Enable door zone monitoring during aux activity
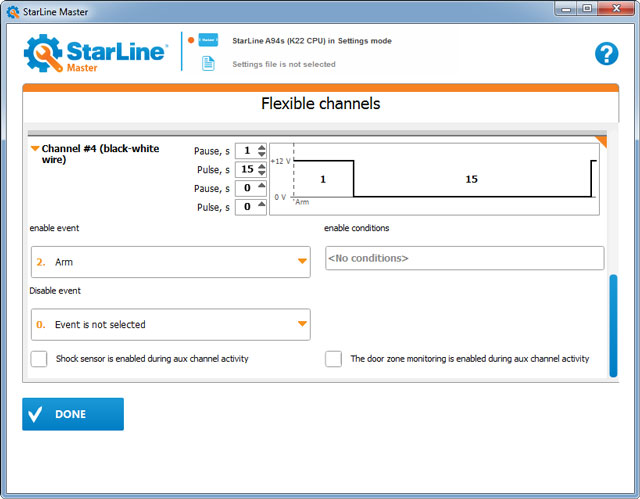640x499 pixels. [333, 359]
